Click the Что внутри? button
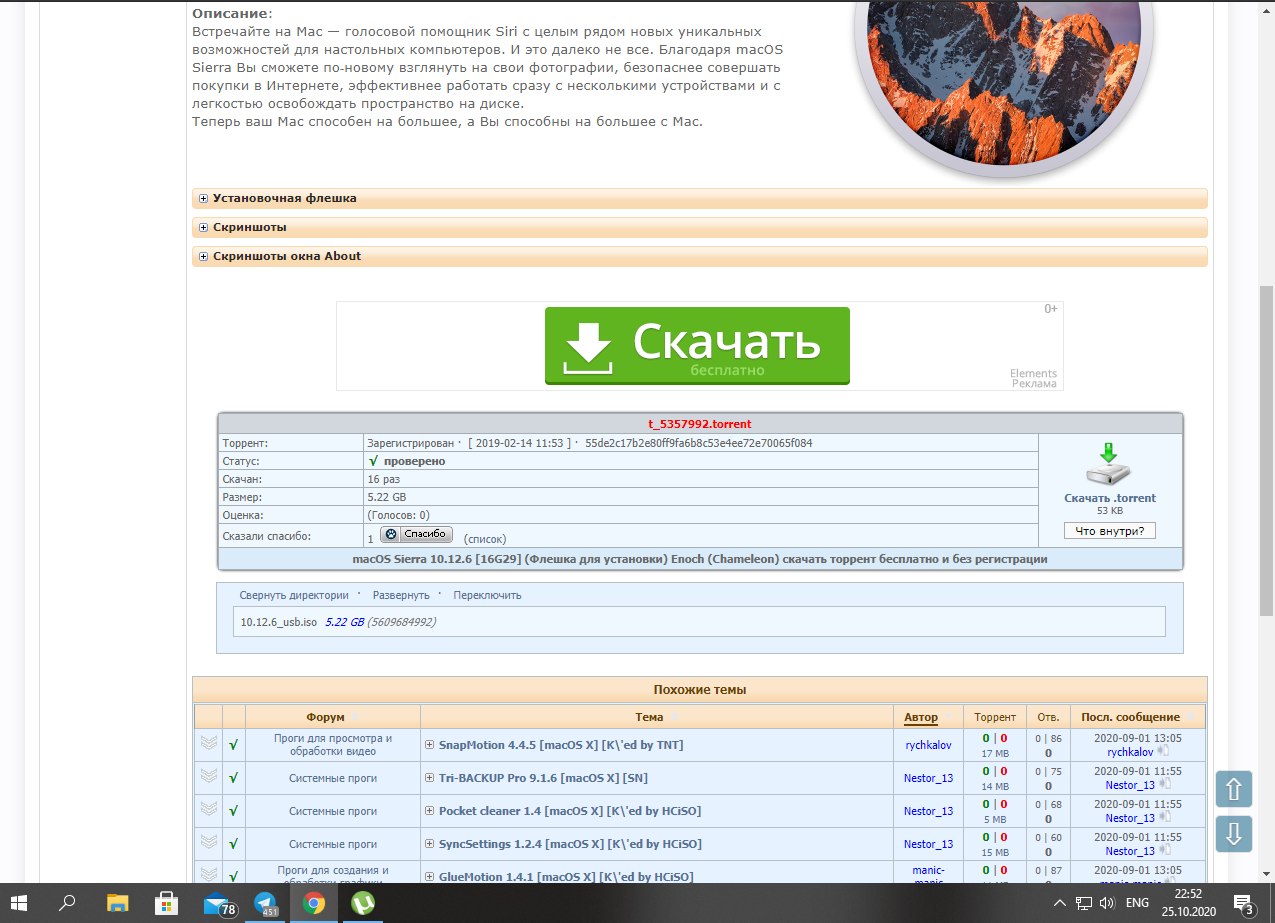This screenshot has height=923, width=1275. pyautogui.click(x=1109, y=530)
